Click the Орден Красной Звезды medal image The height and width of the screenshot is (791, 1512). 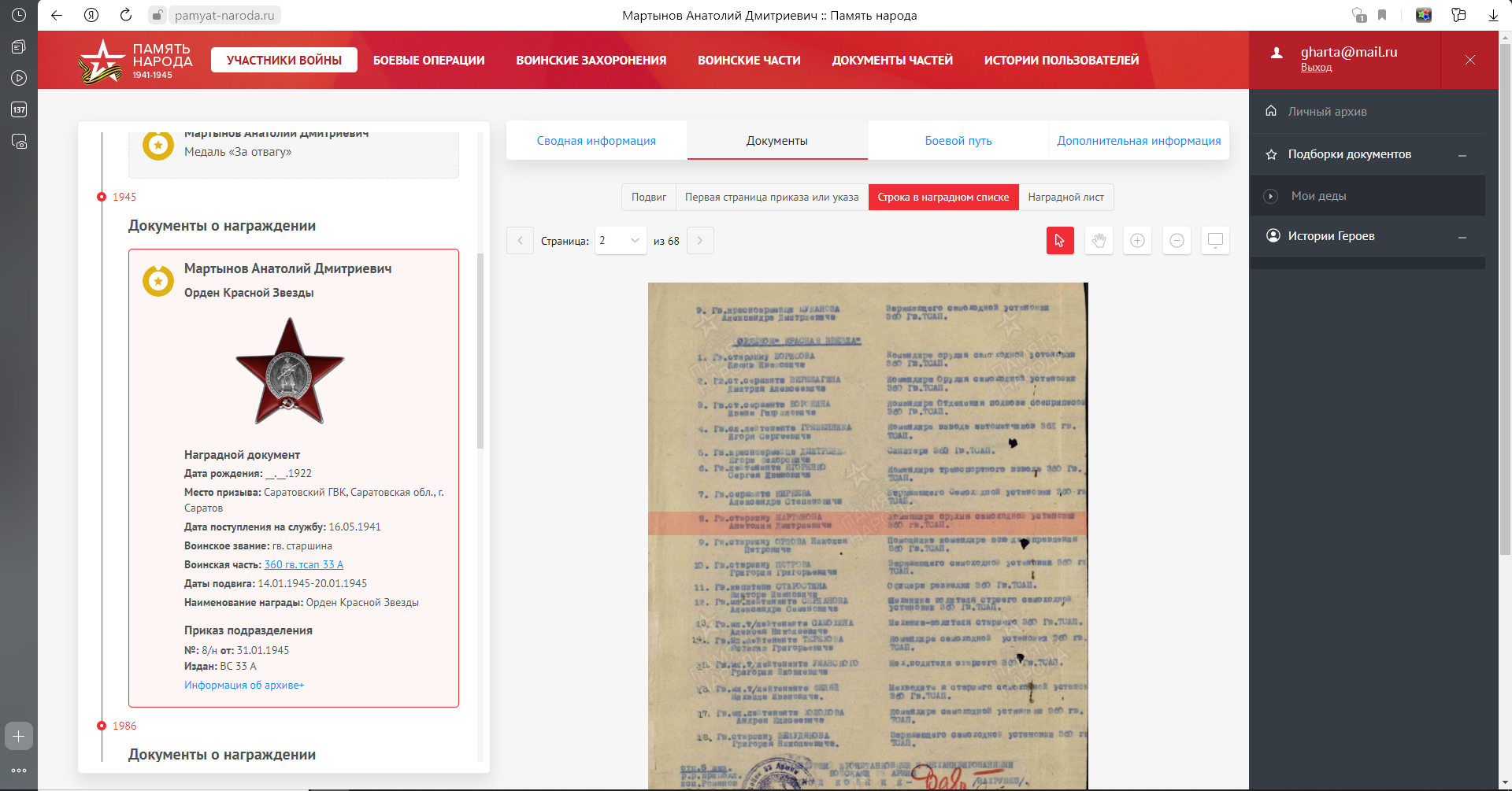290,371
